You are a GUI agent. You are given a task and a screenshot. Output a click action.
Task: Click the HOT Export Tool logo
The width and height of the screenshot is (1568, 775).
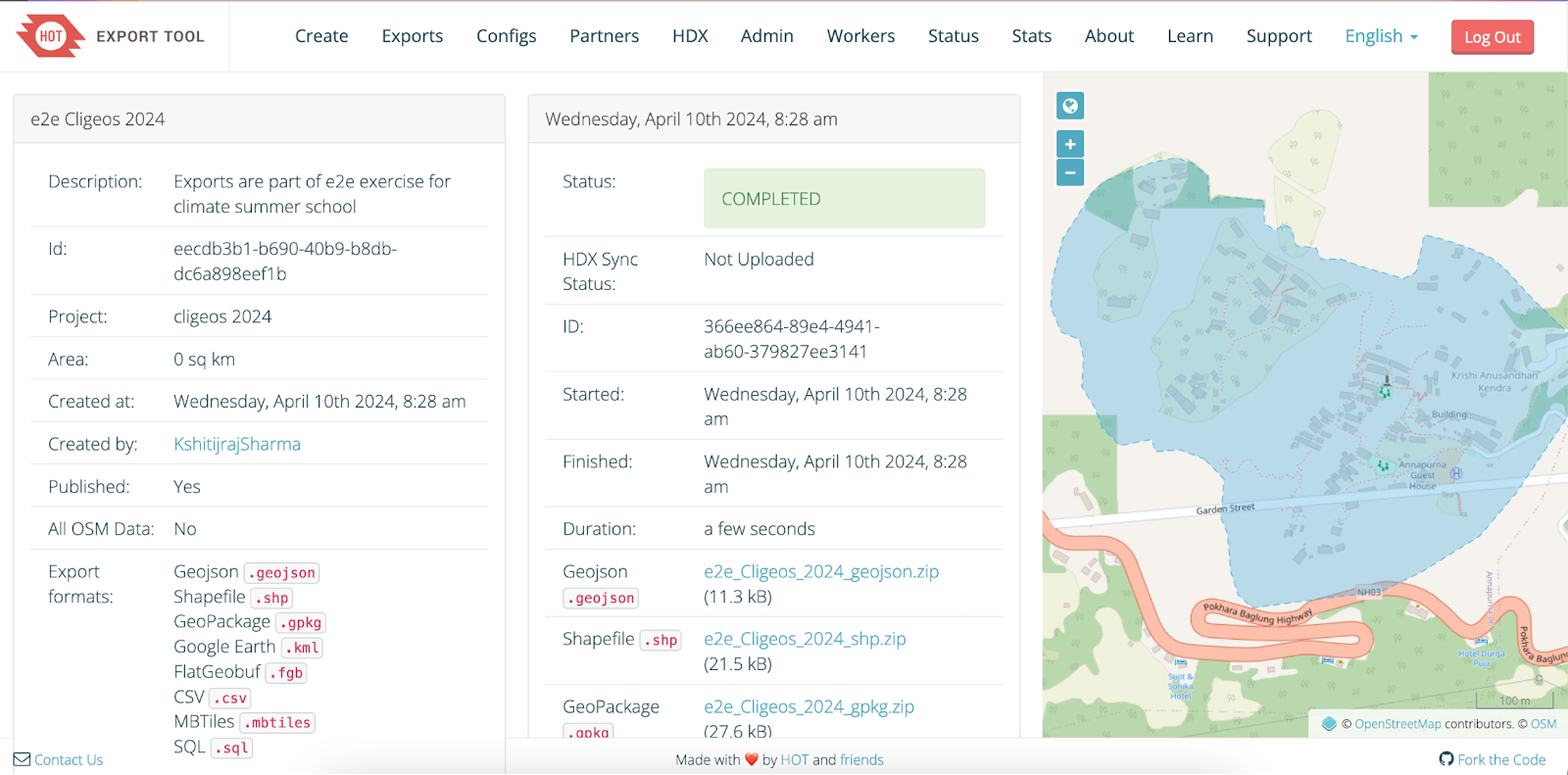(x=110, y=36)
